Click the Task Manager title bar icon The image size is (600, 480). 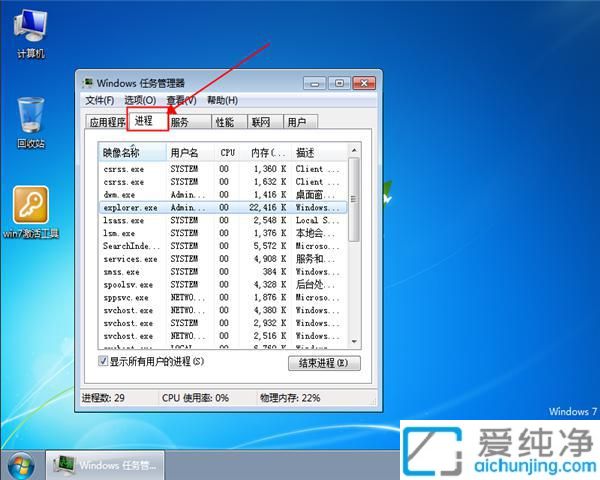tap(88, 83)
